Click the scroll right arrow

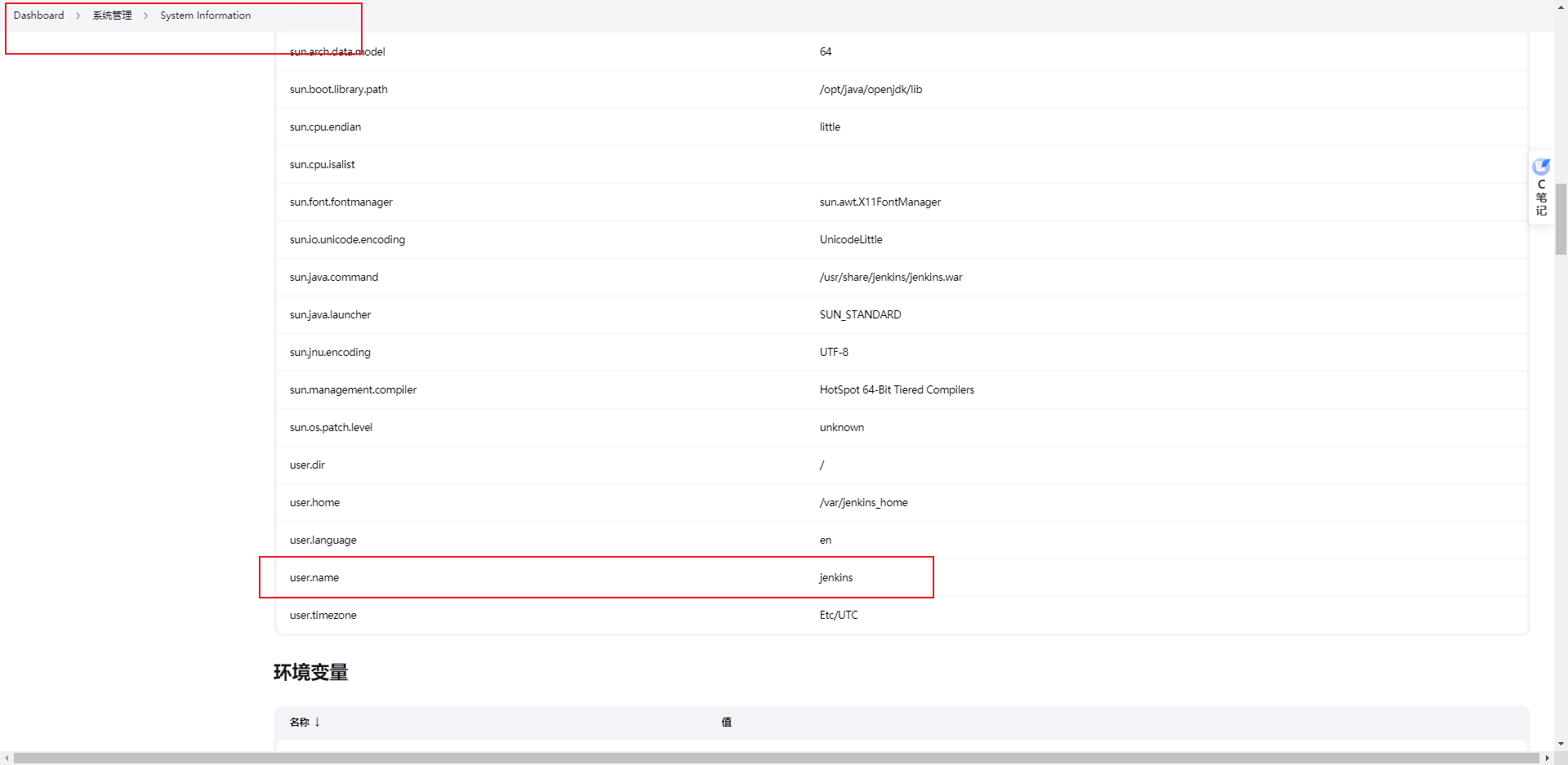click(1547, 758)
